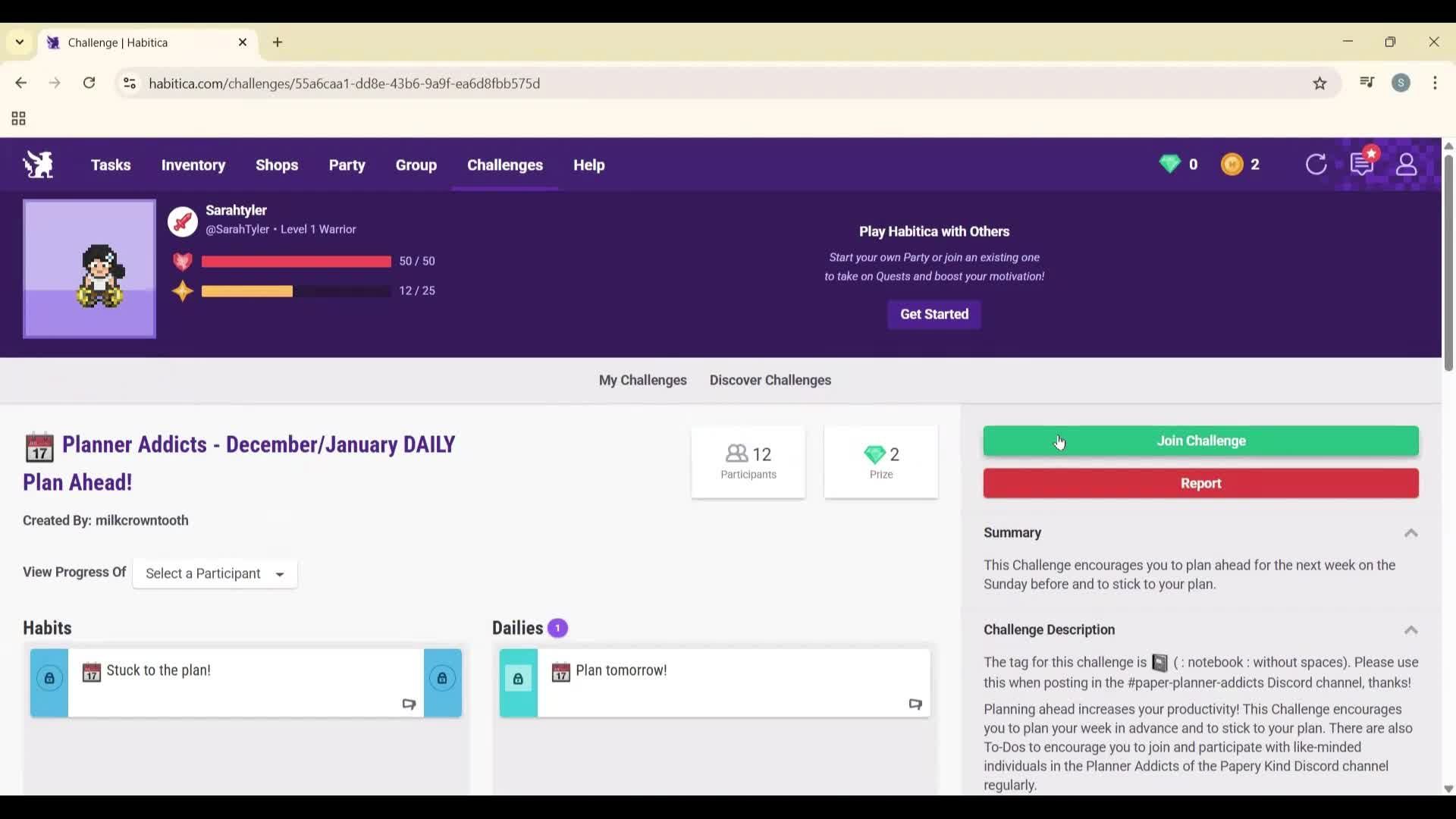The height and width of the screenshot is (819, 1456).
Task: Open the Inventory menu
Action: tap(193, 165)
